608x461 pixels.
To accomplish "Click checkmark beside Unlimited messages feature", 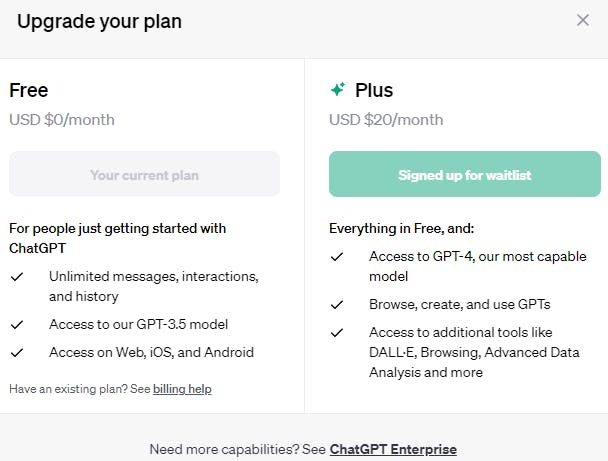I will pos(17,276).
